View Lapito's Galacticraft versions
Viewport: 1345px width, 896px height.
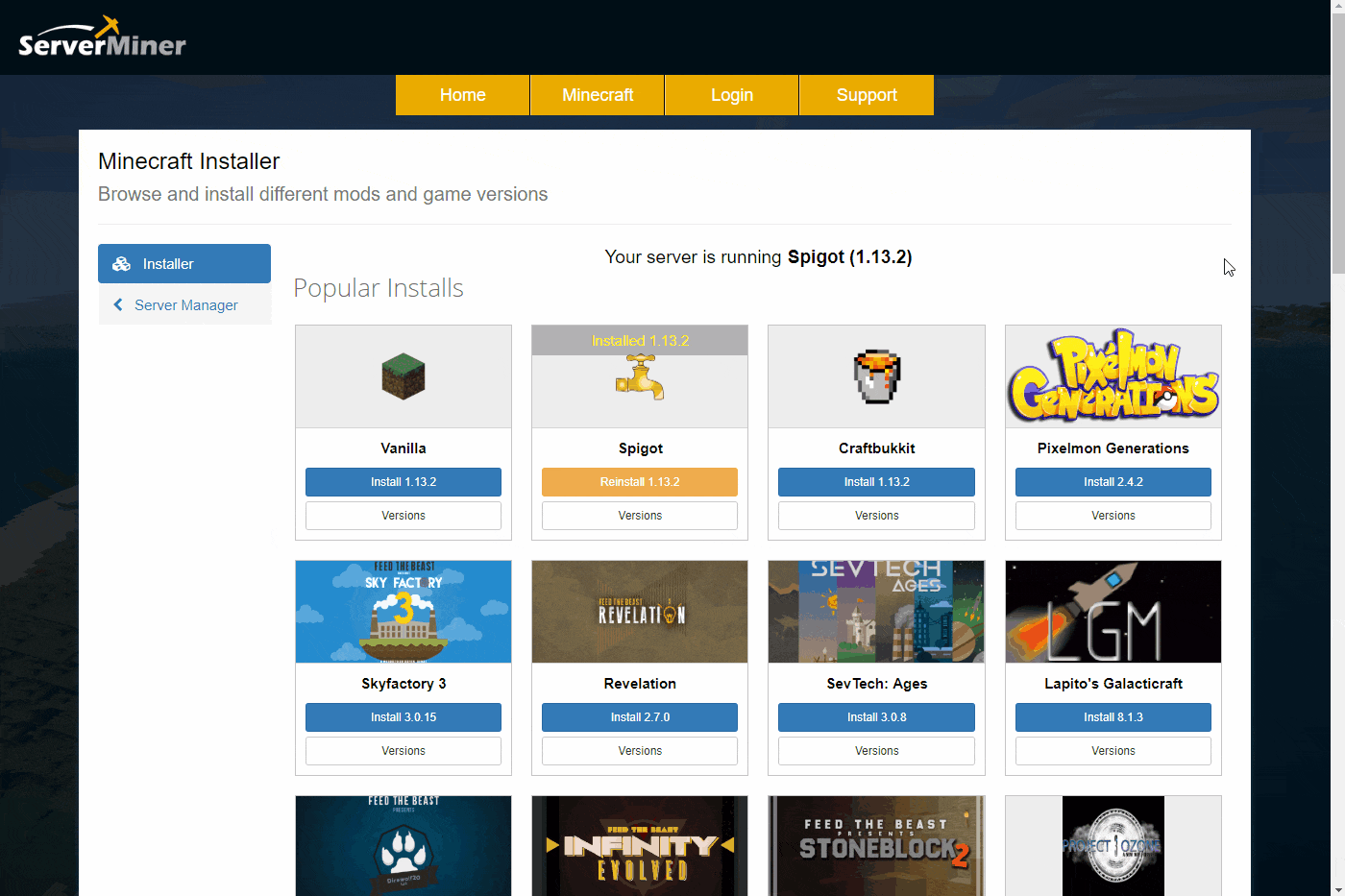[x=1113, y=751]
